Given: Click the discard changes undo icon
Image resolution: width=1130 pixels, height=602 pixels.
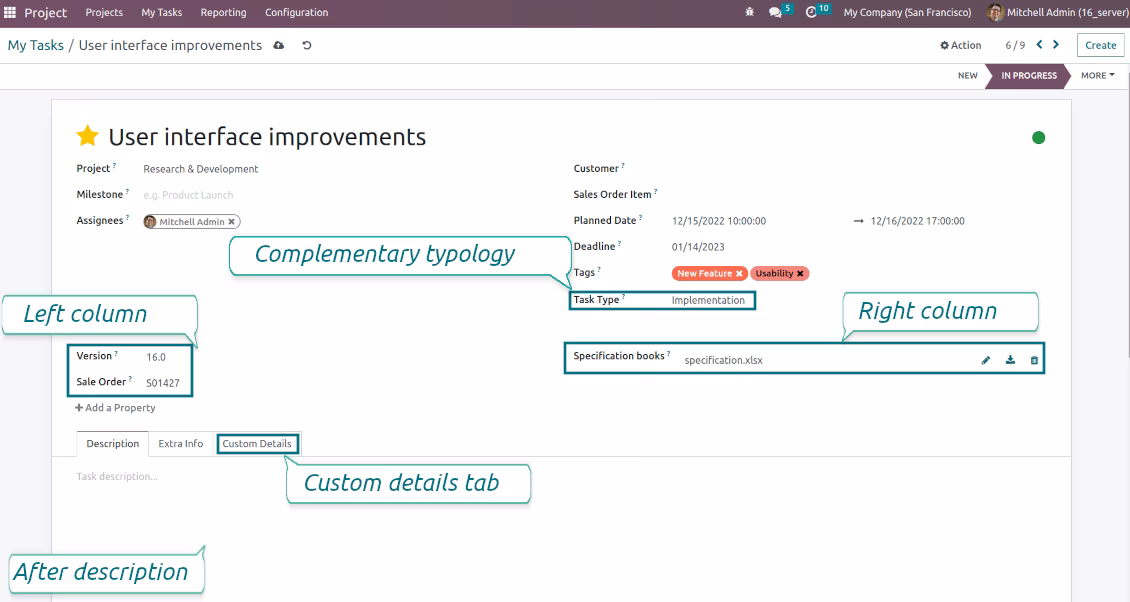Looking at the screenshot, I should click(x=307, y=45).
